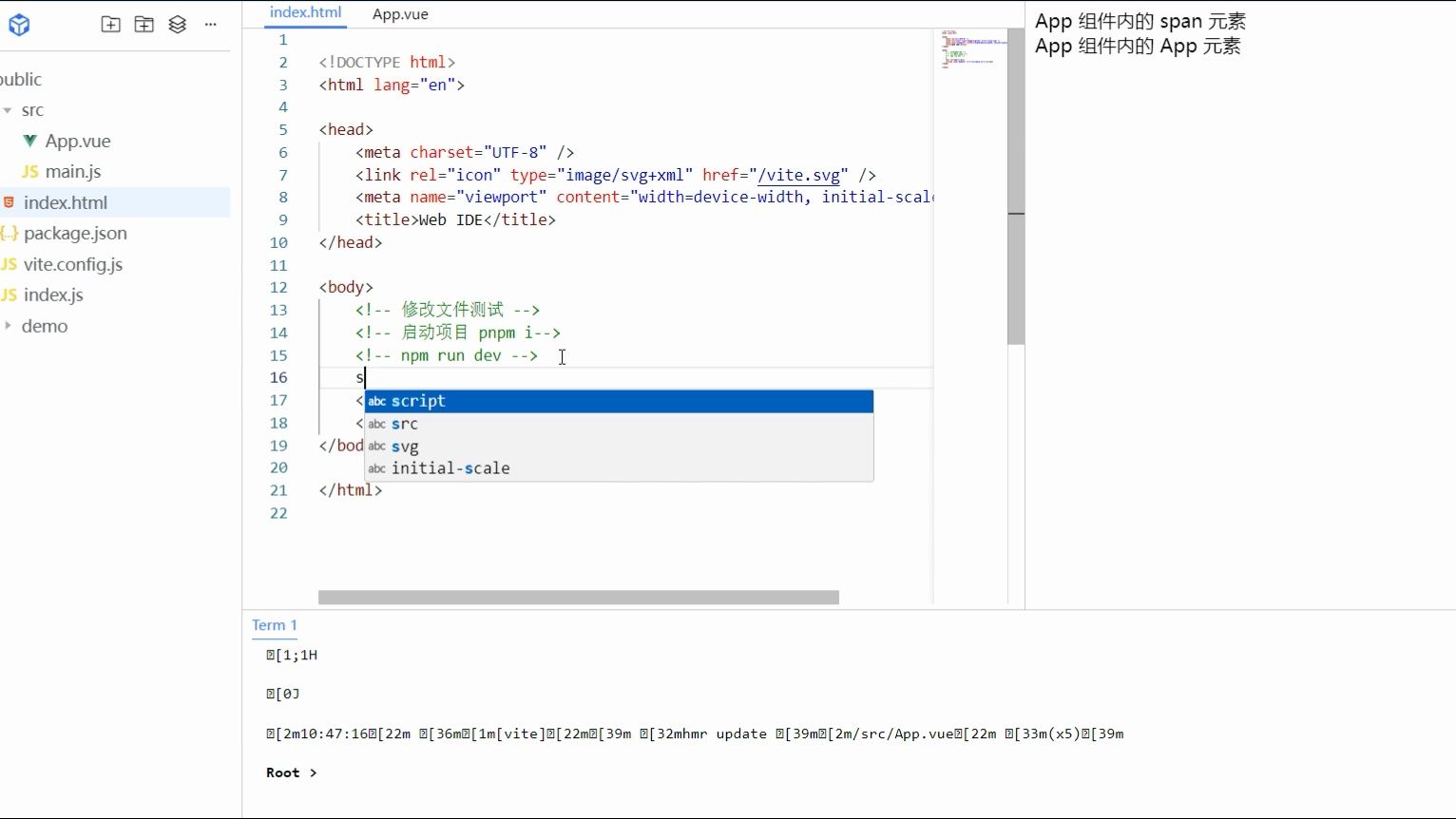1456x819 pixels.
Task: Select index.html in the file tree
Action: [x=115, y=202]
